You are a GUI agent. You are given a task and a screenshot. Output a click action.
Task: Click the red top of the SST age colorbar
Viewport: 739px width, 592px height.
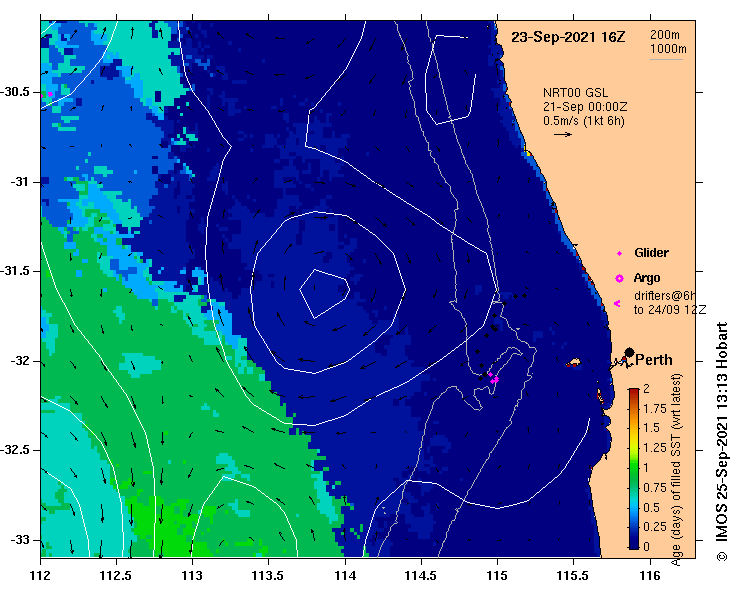634,392
